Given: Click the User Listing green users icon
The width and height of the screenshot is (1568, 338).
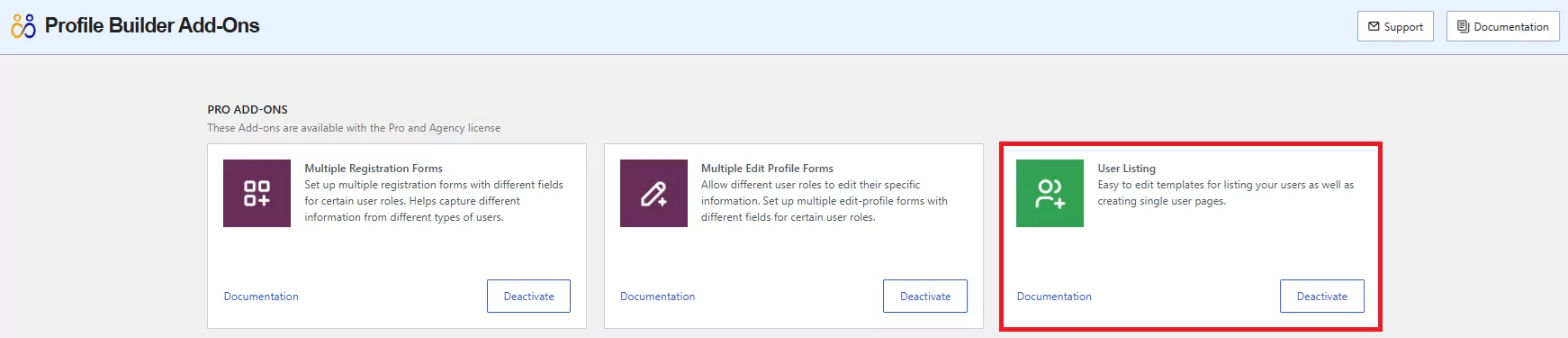Looking at the screenshot, I should [x=1050, y=193].
